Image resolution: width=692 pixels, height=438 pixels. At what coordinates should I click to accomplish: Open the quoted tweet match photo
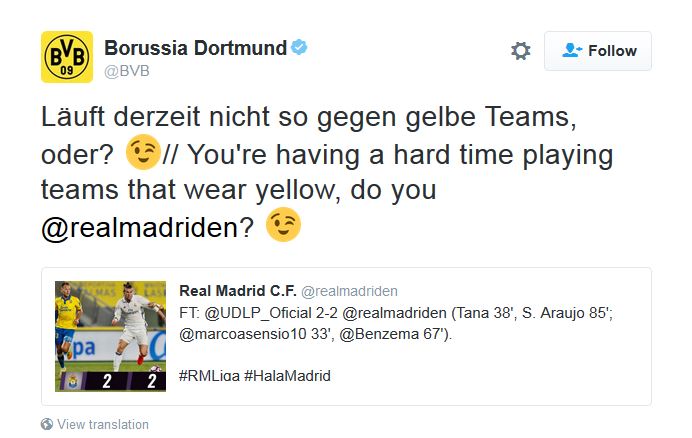click(x=110, y=335)
